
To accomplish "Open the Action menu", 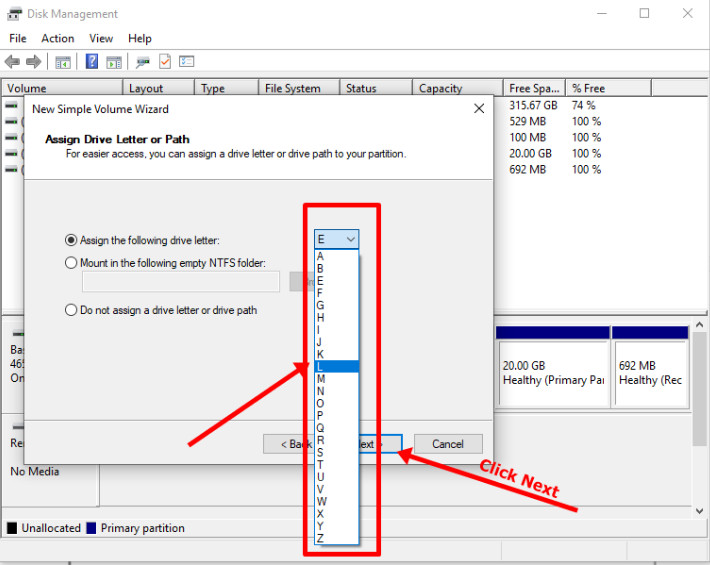I will click(x=58, y=38).
